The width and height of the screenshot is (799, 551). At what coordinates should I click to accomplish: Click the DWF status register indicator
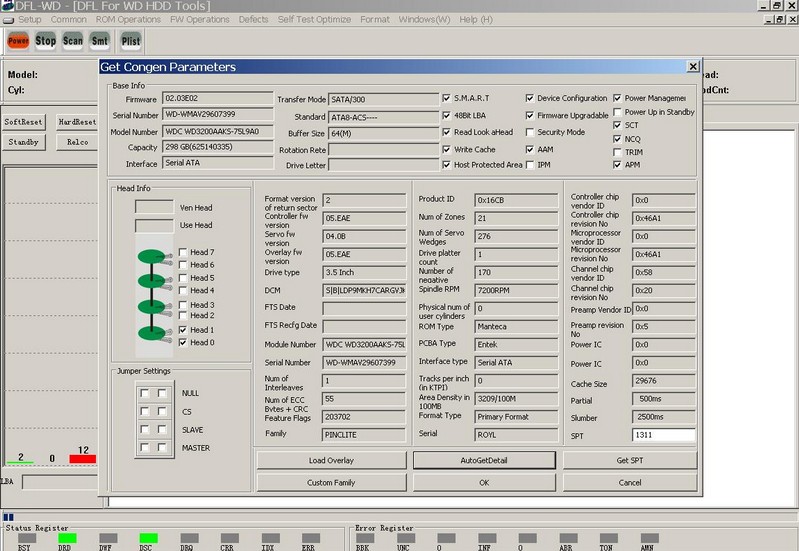coord(108,538)
